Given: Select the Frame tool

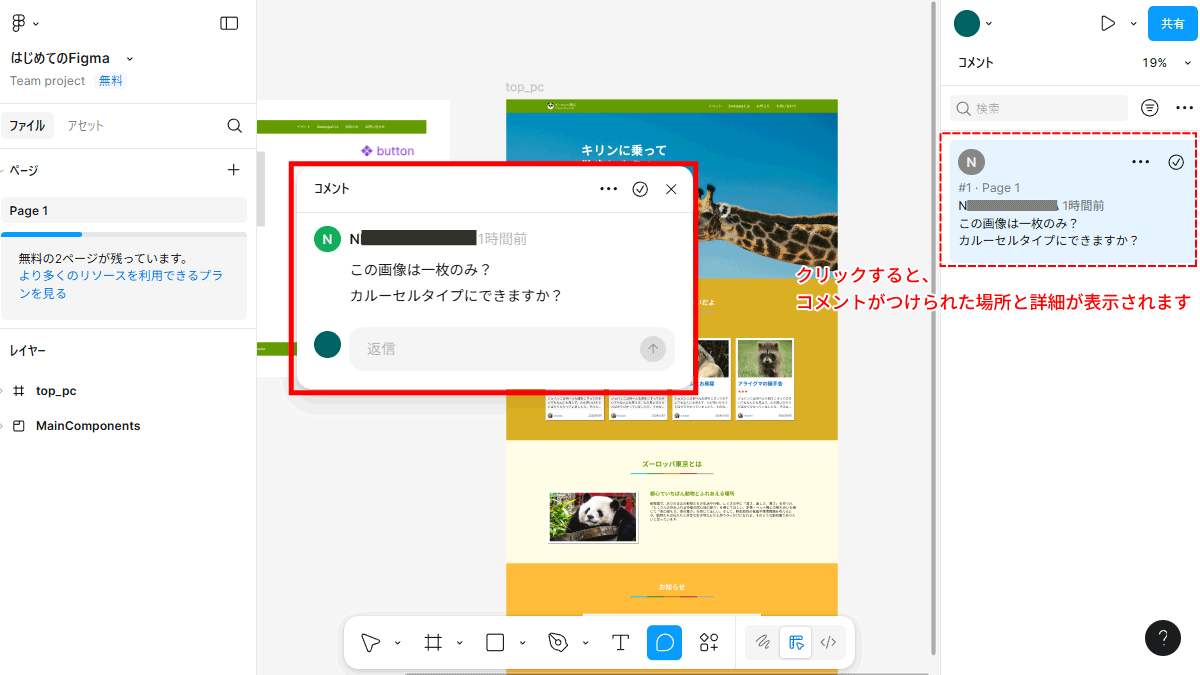Looking at the screenshot, I should click(x=433, y=642).
